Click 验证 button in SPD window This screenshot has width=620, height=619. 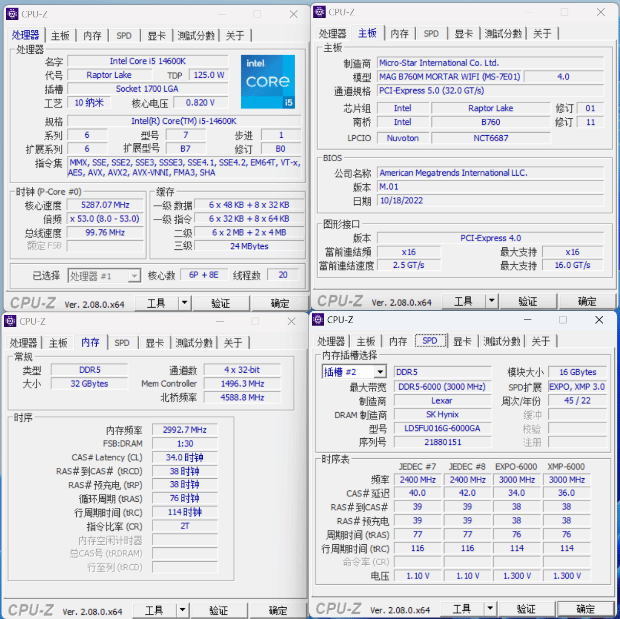(x=526, y=608)
